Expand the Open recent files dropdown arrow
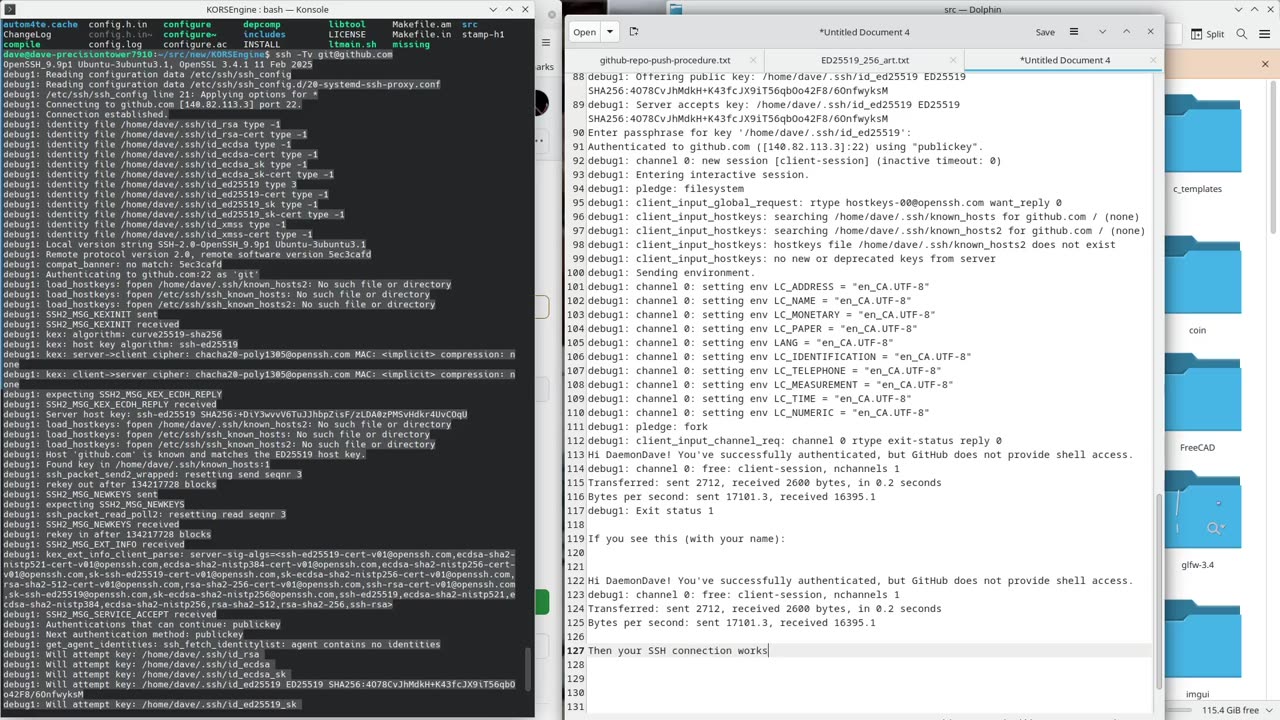Screen dimensions: 1280x720 609,32
